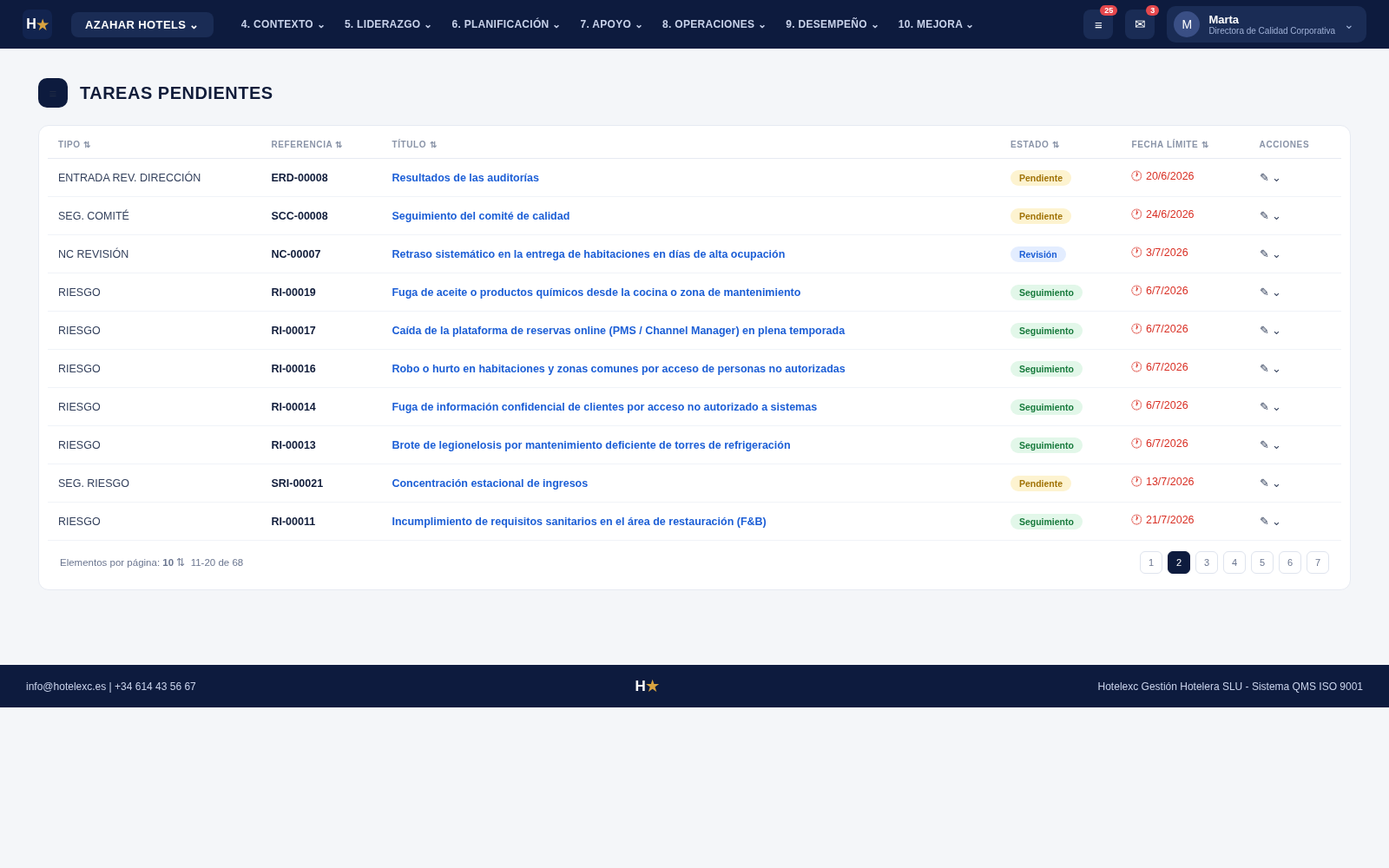Open the 9. DESEMPEÑO menu
Screen dimensions: 1389x868
[x=832, y=24]
